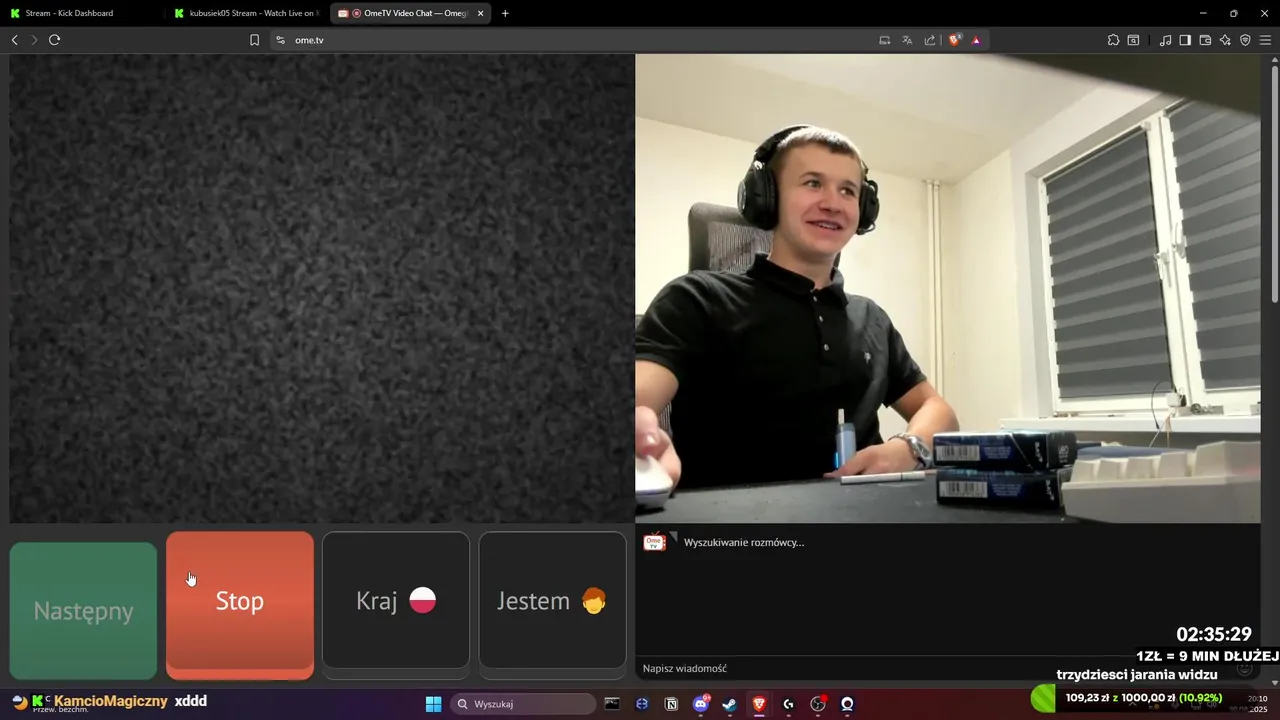
Task: Open the Brave Rewards triangle icon
Action: point(976,40)
